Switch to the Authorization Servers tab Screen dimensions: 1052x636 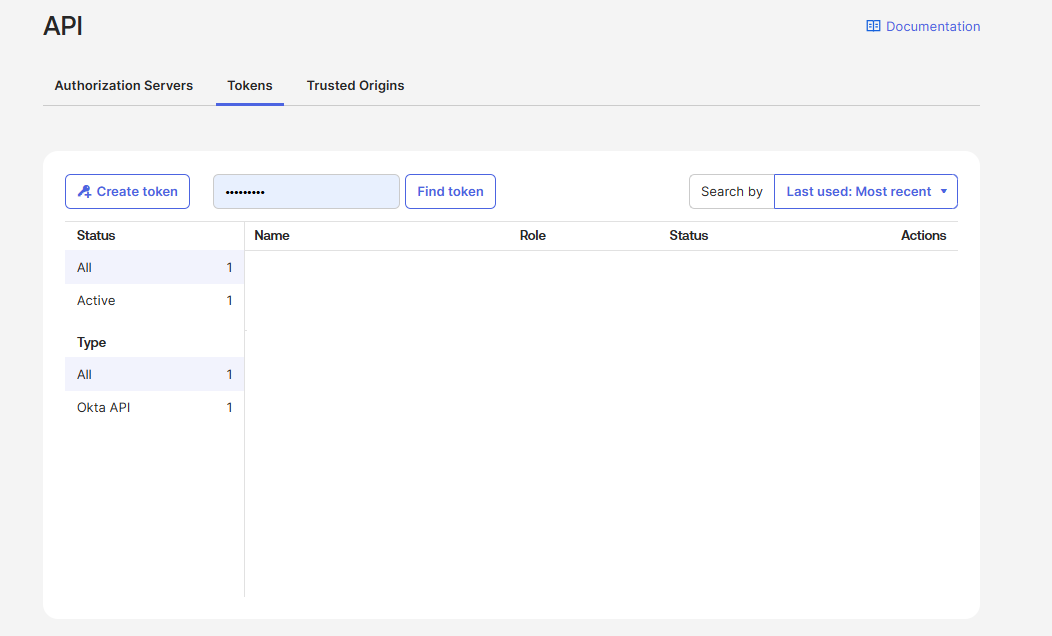(124, 86)
